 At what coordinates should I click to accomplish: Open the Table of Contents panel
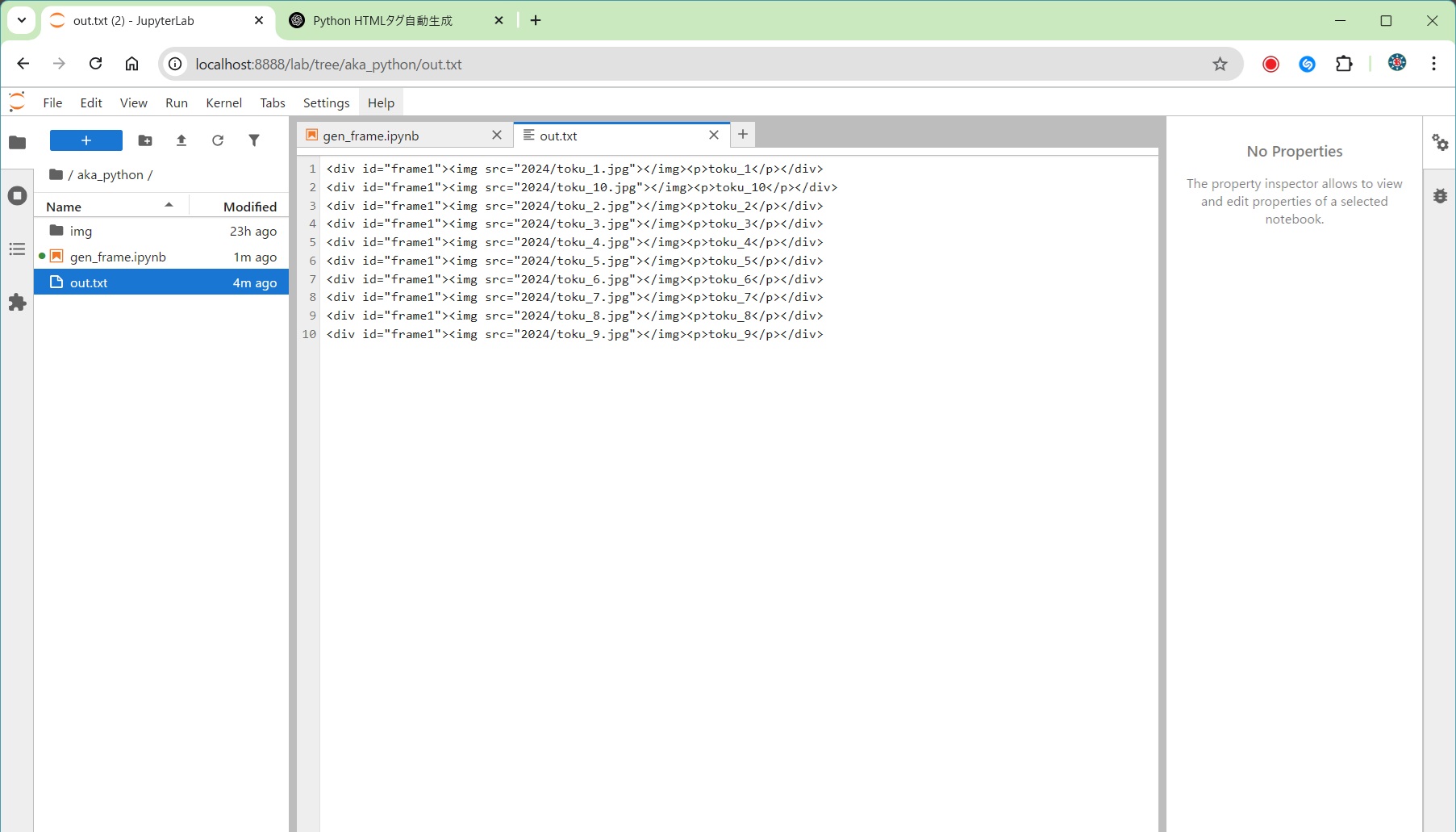tap(17, 249)
